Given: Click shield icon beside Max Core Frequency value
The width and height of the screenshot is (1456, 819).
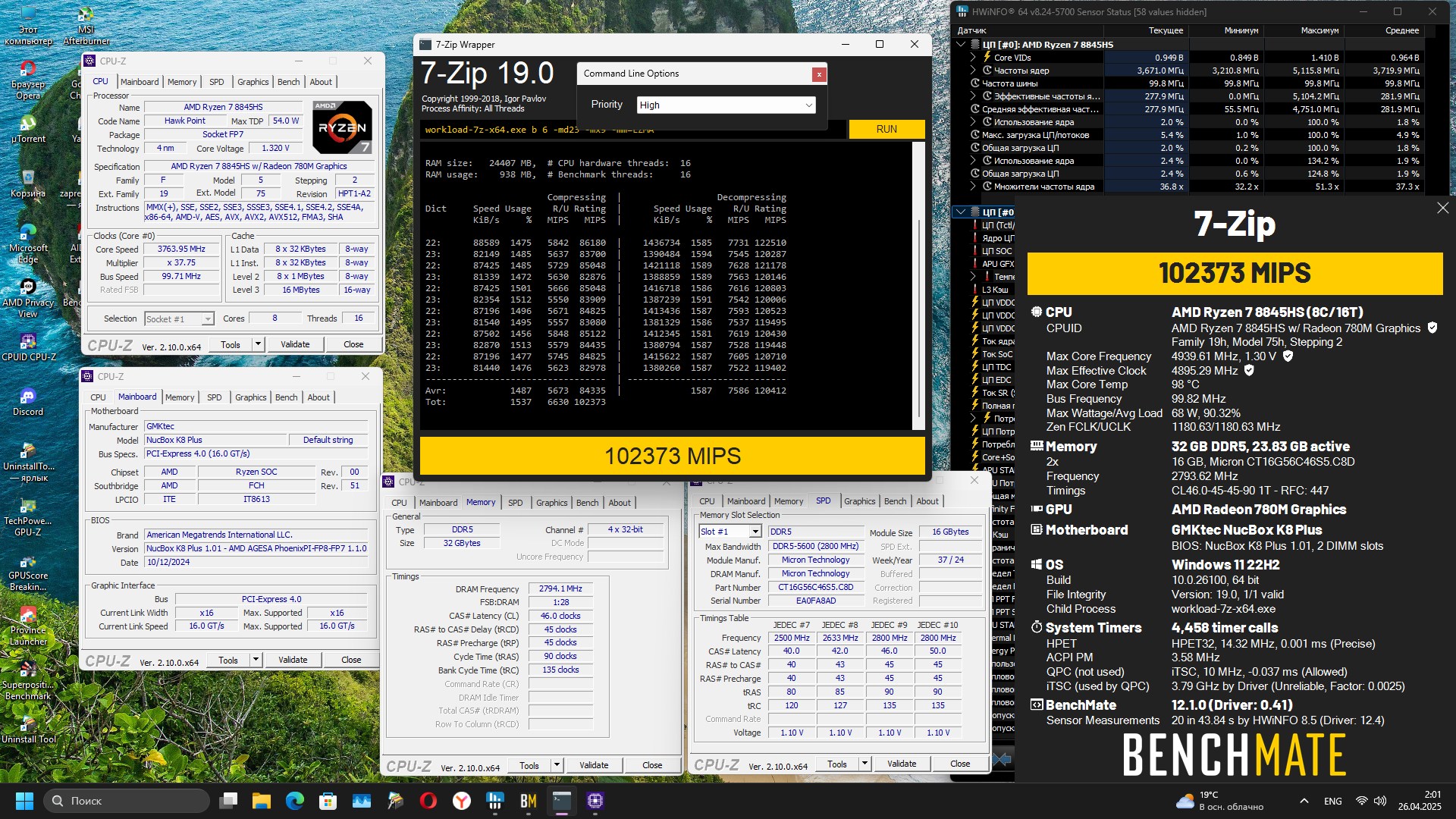Looking at the screenshot, I should coord(1288,356).
